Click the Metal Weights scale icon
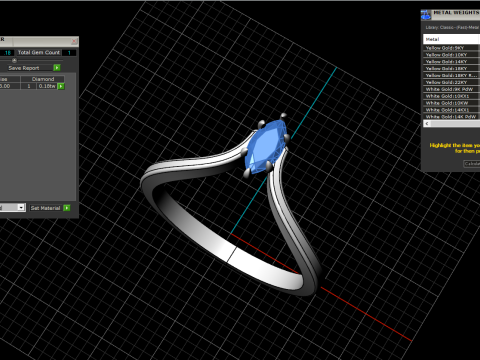 (x=426, y=14)
